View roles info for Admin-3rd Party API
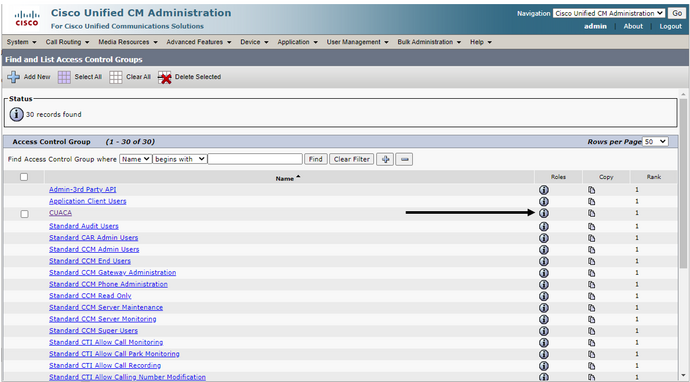This screenshot has height=382, width=690. (x=544, y=190)
